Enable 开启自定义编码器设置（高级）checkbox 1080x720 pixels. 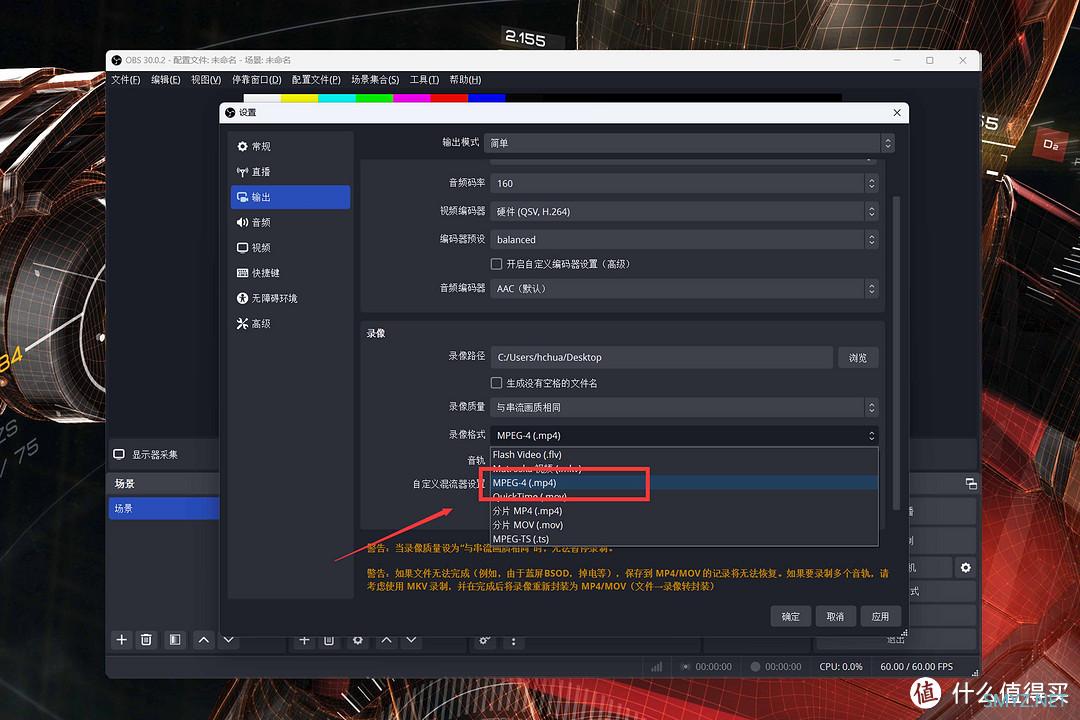(x=496, y=264)
